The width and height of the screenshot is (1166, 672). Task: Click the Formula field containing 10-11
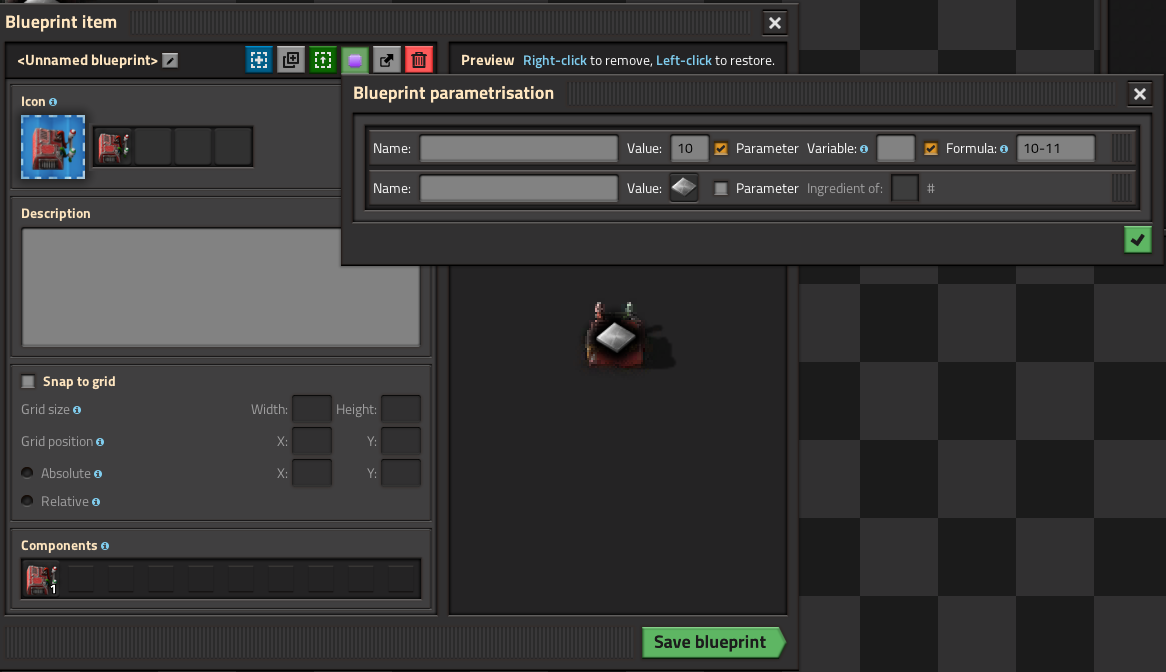coord(1055,149)
